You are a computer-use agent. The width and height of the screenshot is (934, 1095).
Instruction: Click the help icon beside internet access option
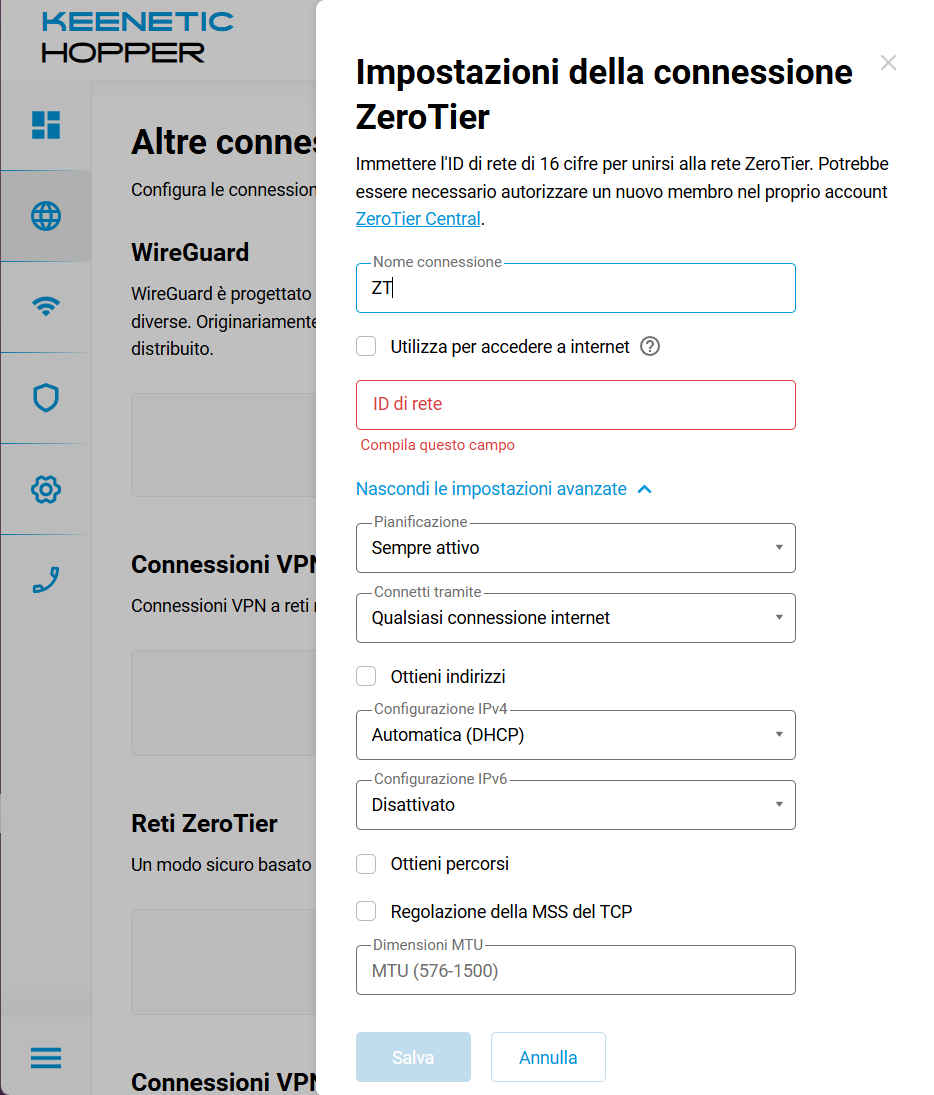coord(650,347)
